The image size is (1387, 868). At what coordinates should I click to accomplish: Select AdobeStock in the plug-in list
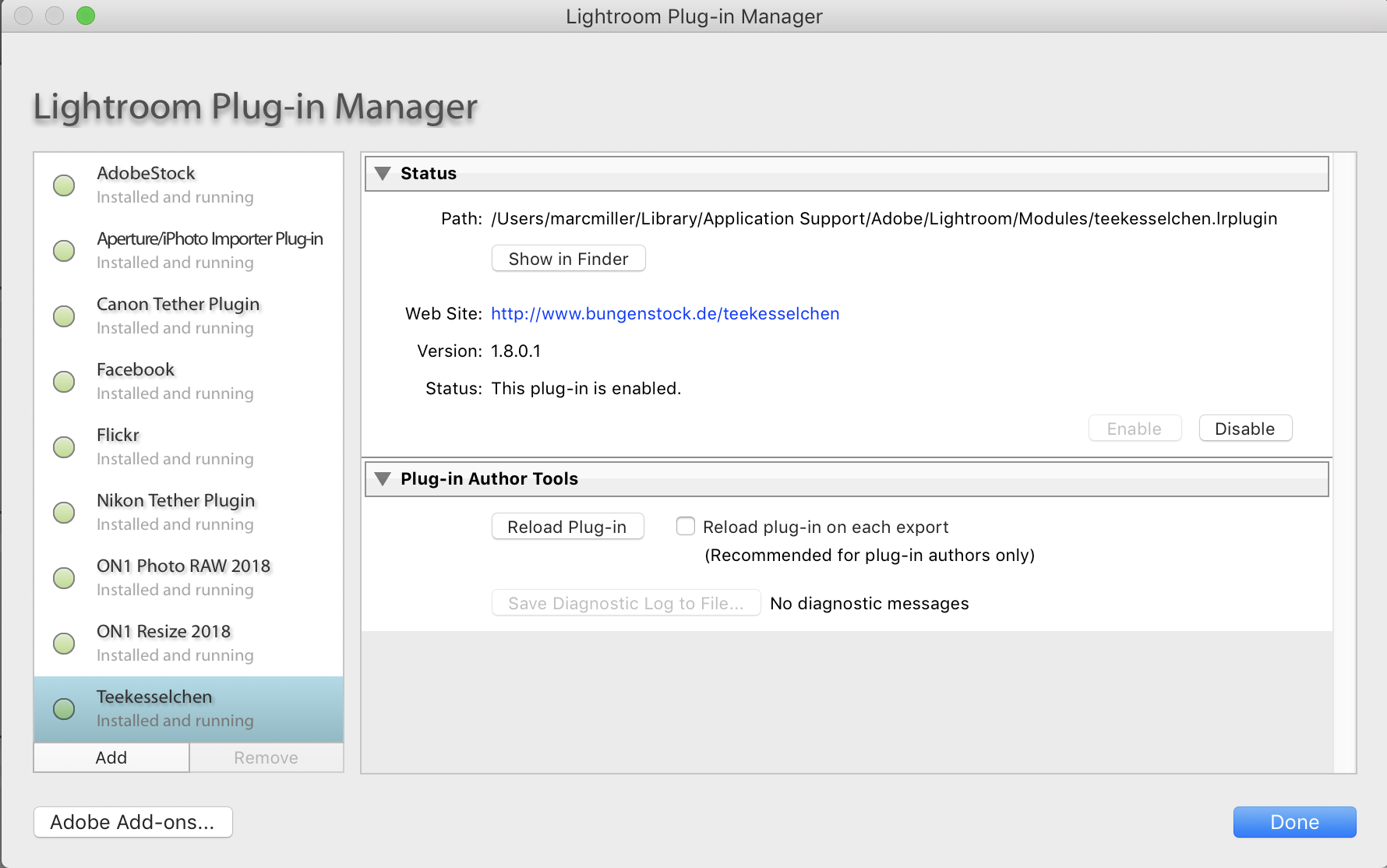coord(189,185)
